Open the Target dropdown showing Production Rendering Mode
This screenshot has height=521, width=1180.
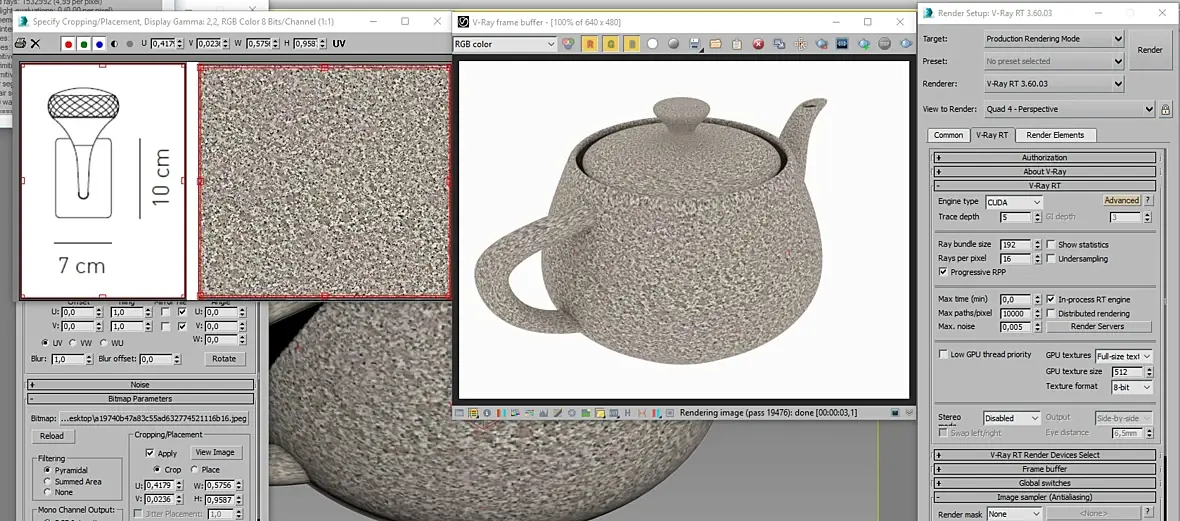coord(1054,38)
